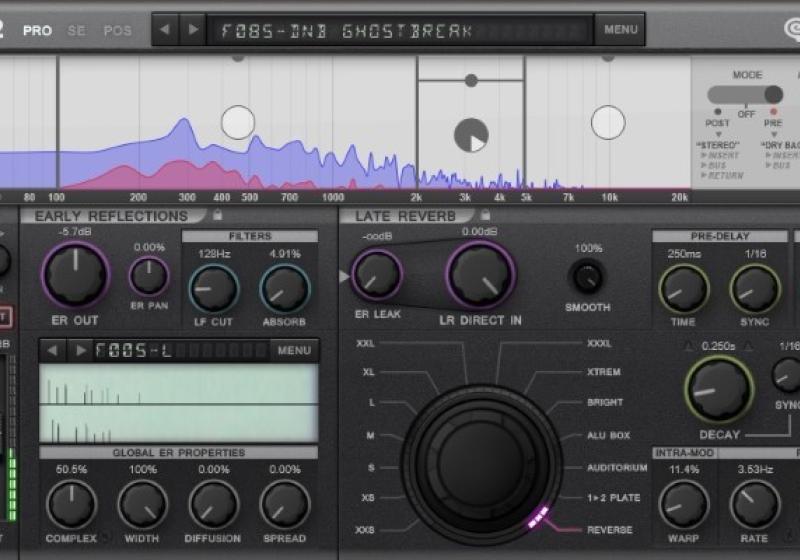Click the white EQ node near 10k
This screenshot has height=560, width=800.
tap(608, 122)
